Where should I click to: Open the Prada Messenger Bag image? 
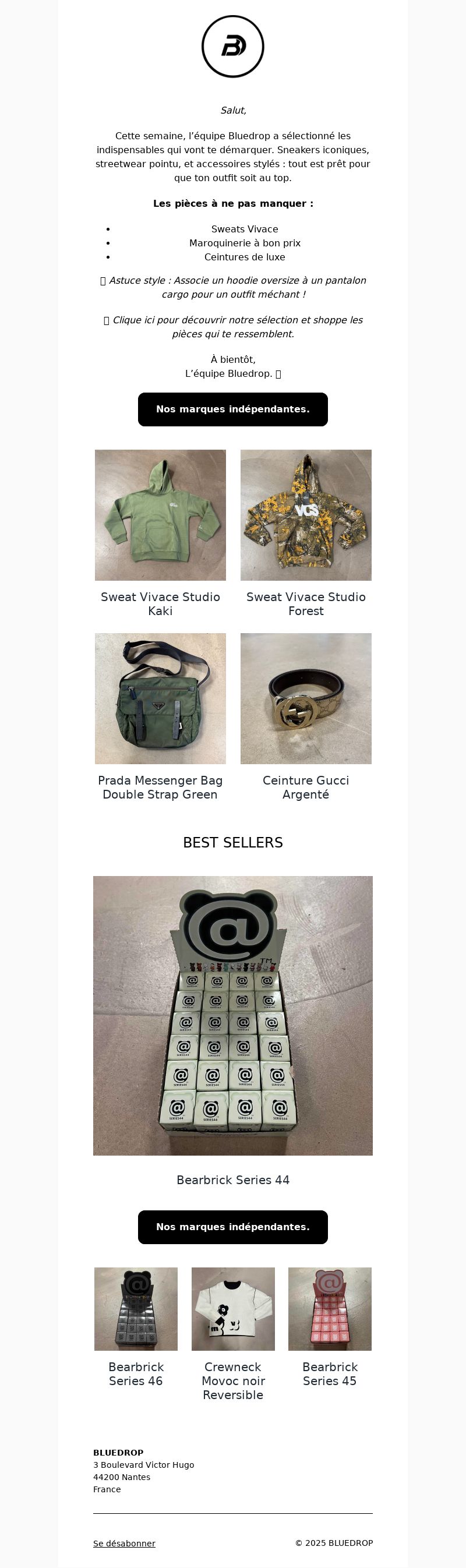[x=161, y=698]
